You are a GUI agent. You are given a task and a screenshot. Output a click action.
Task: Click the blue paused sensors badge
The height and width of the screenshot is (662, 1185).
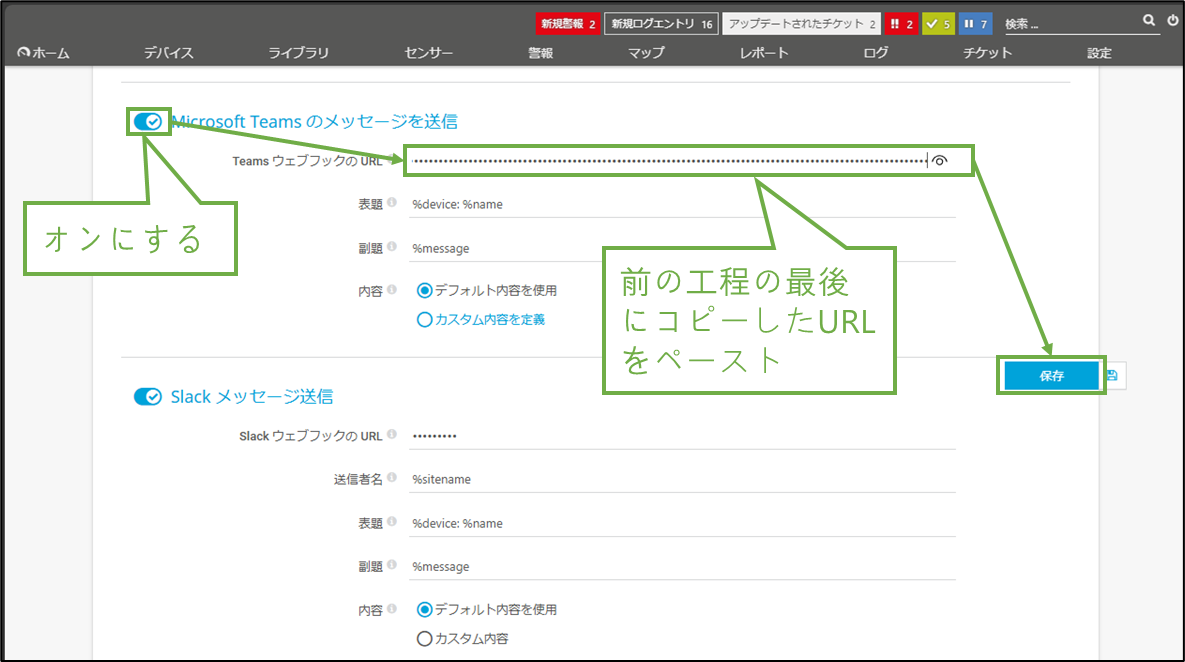click(976, 23)
